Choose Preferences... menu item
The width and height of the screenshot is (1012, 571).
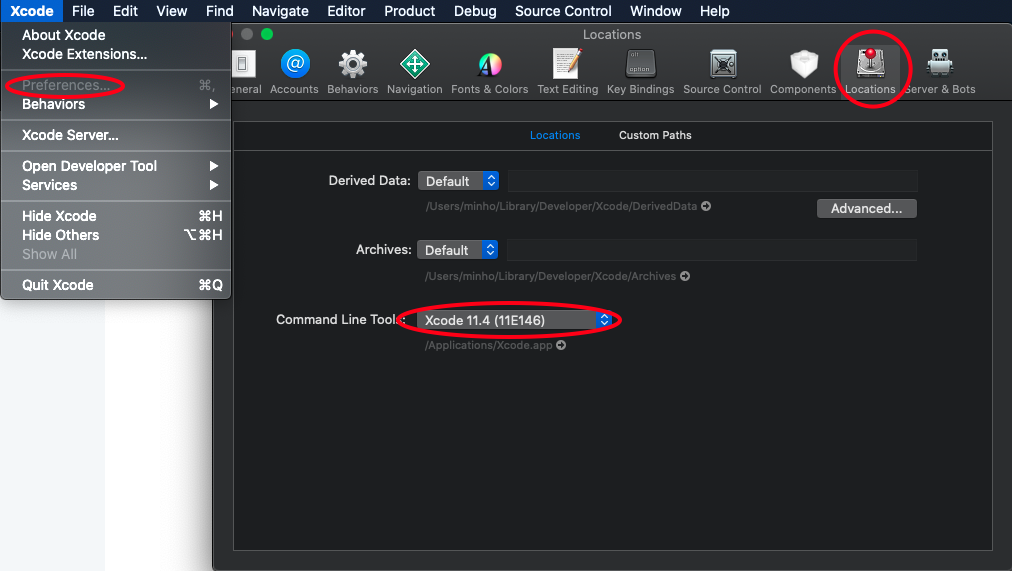(x=116, y=85)
